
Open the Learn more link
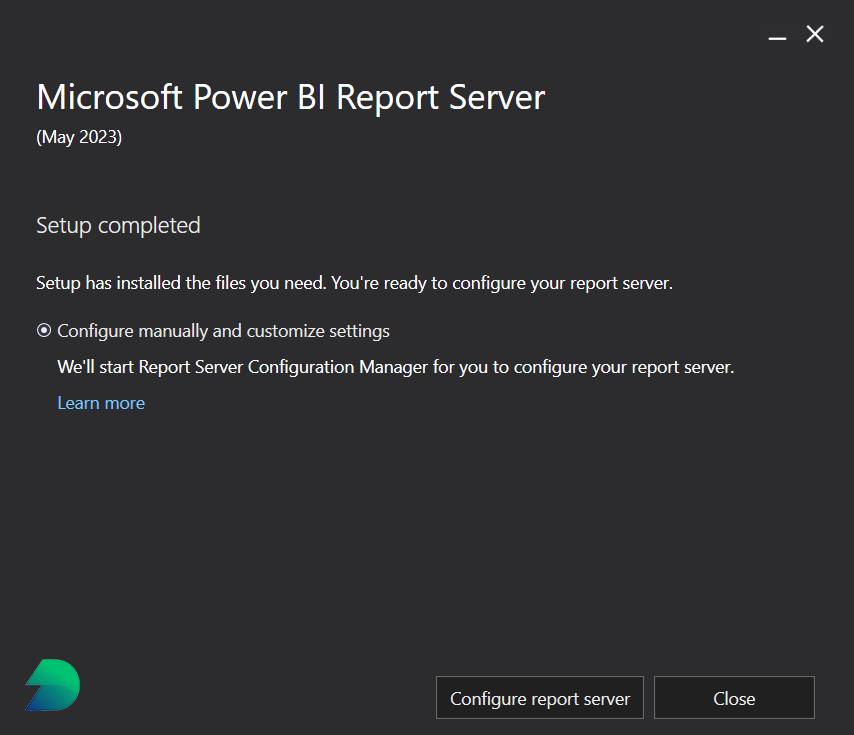pos(100,402)
